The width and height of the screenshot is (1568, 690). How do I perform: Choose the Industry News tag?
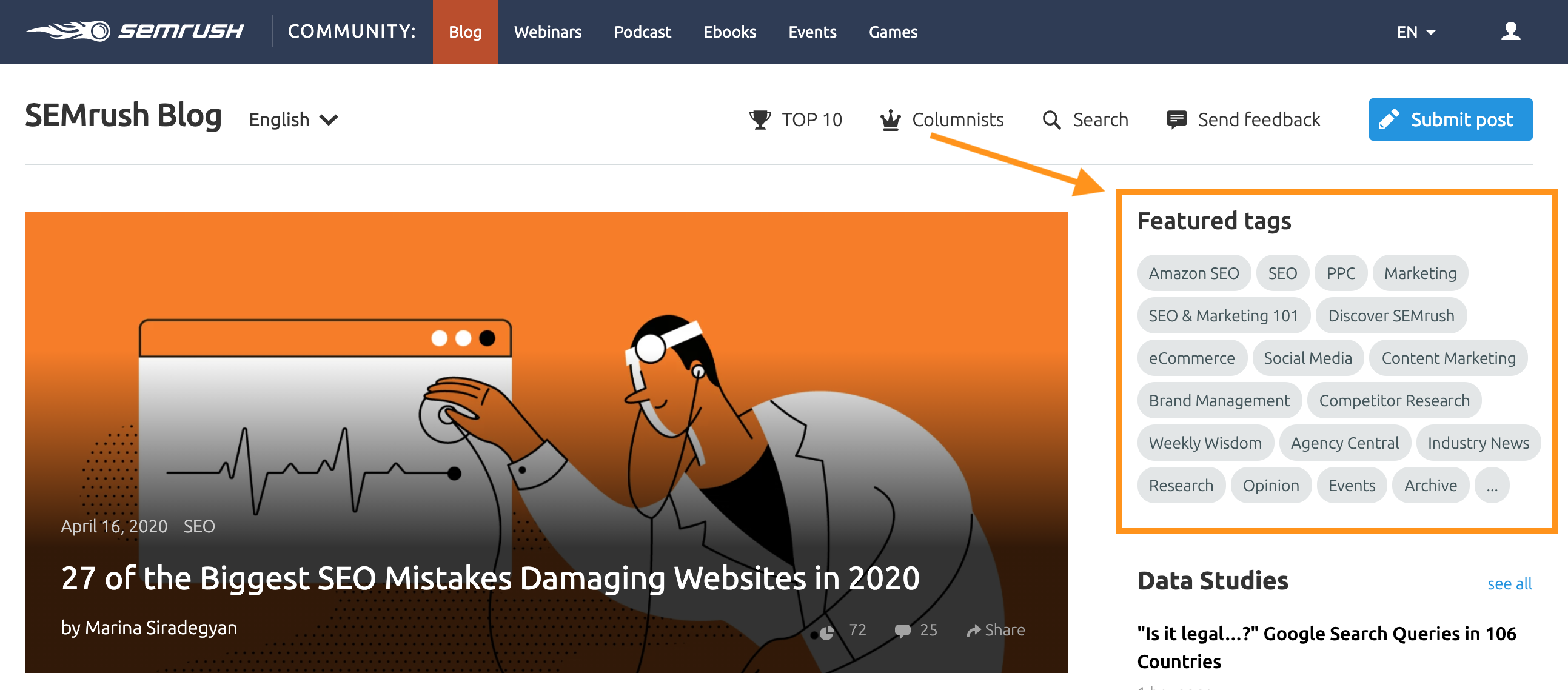1478,443
